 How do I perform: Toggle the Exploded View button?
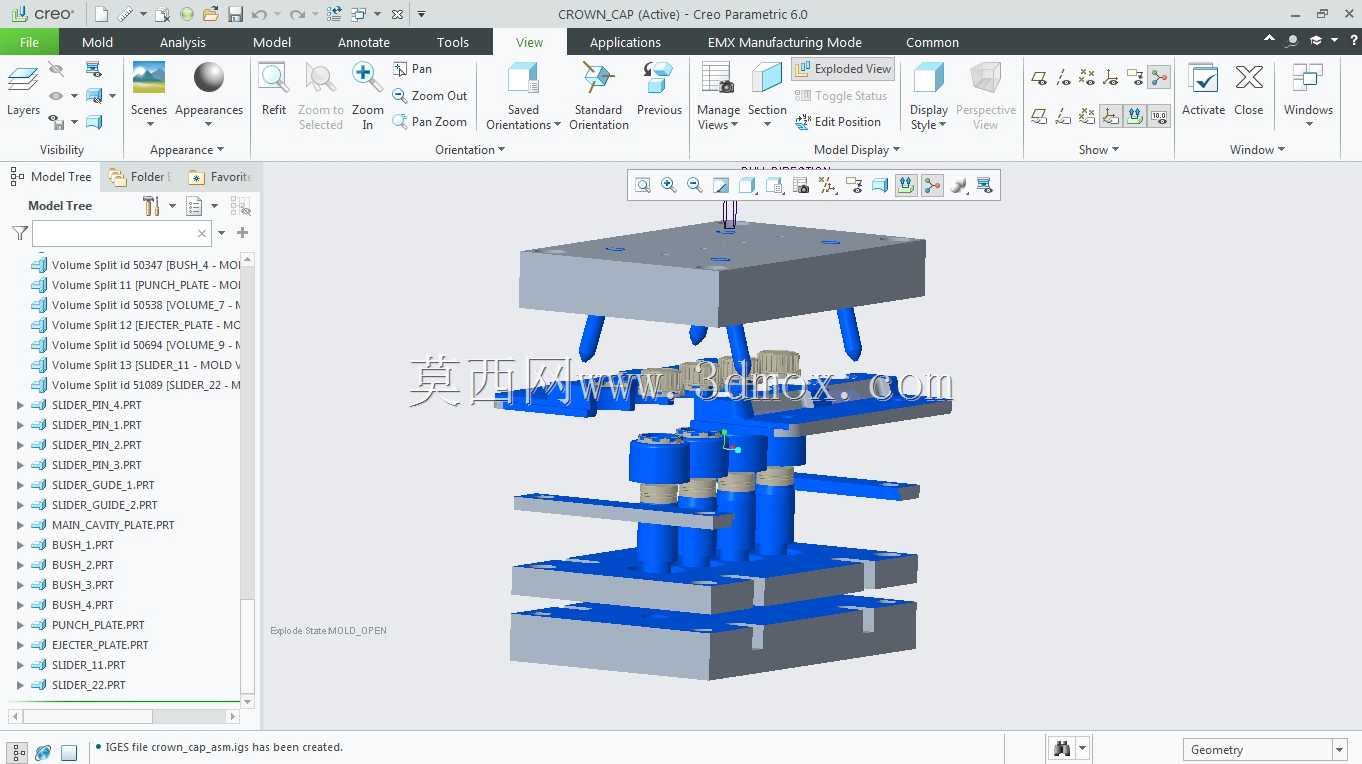843,69
